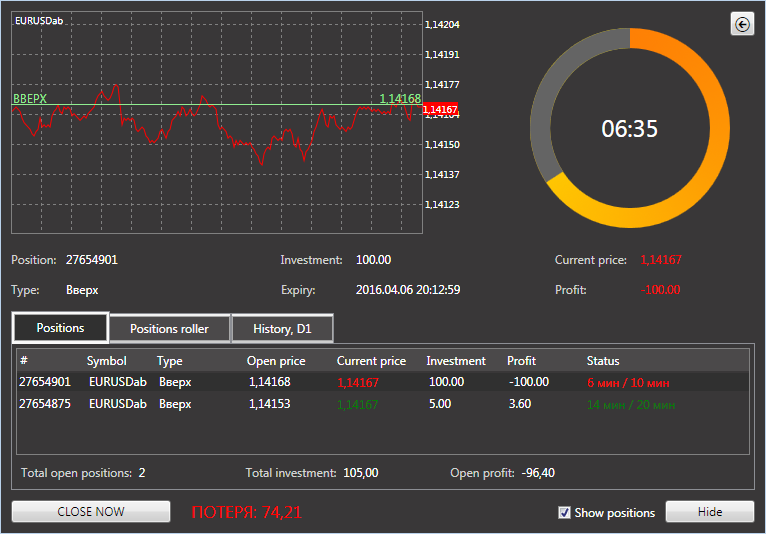Click the Total investment 105,00 value

[x=361, y=473]
